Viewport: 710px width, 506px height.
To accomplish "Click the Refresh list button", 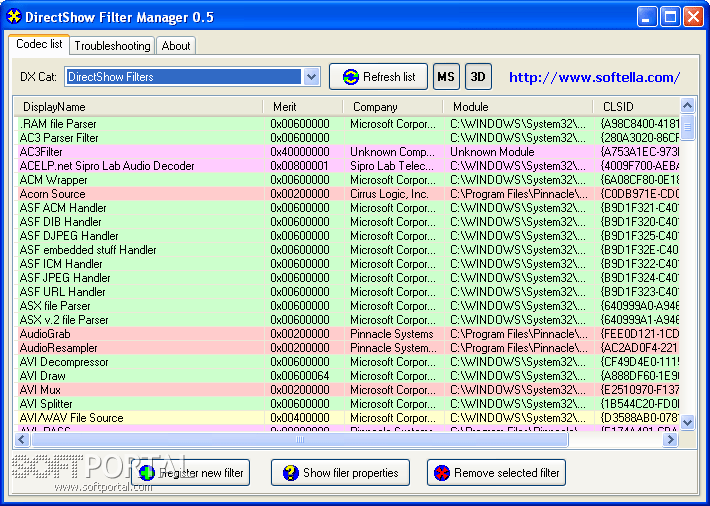I will click(378, 77).
